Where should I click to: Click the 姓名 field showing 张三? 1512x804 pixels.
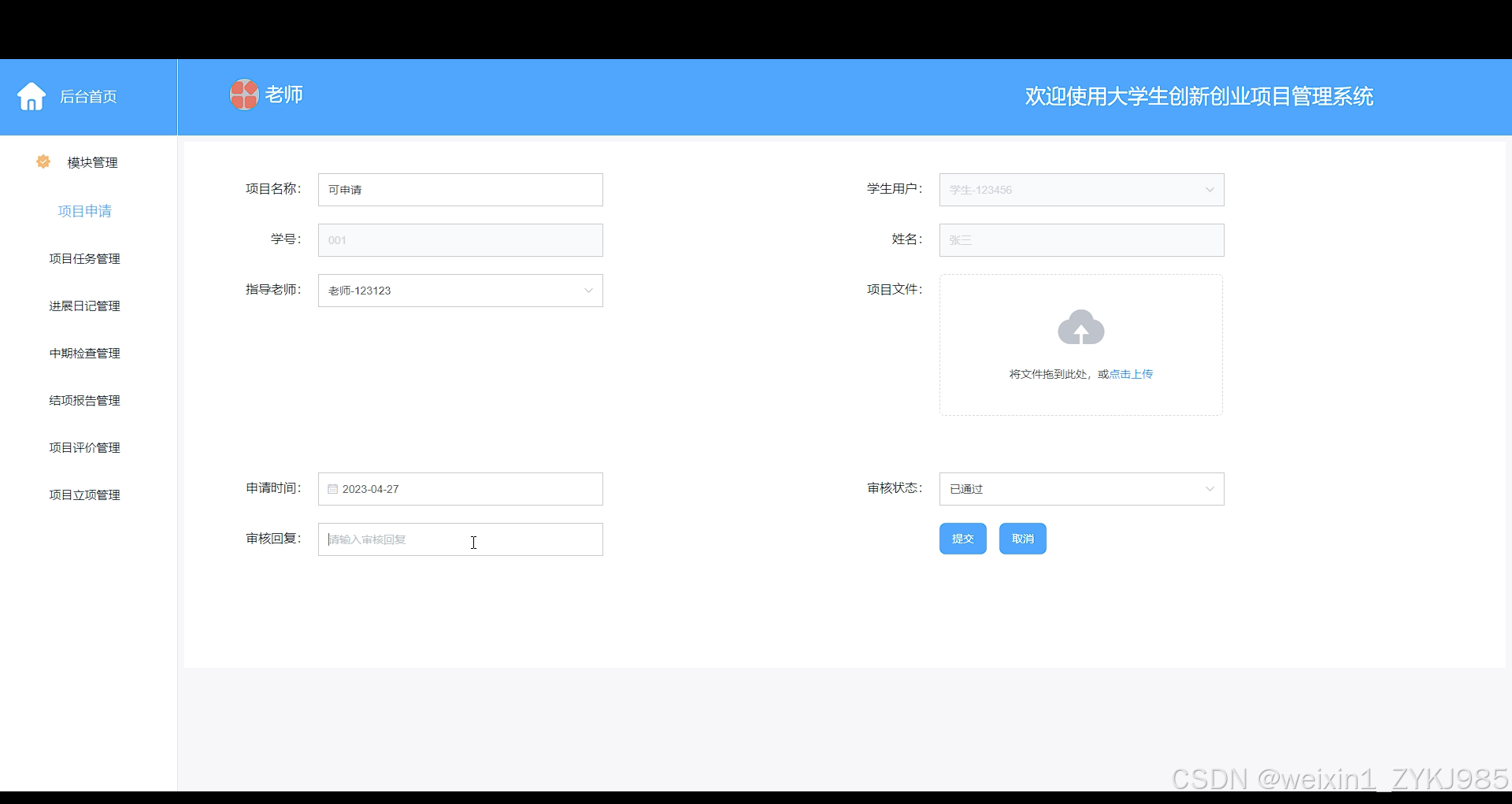click(x=1082, y=240)
